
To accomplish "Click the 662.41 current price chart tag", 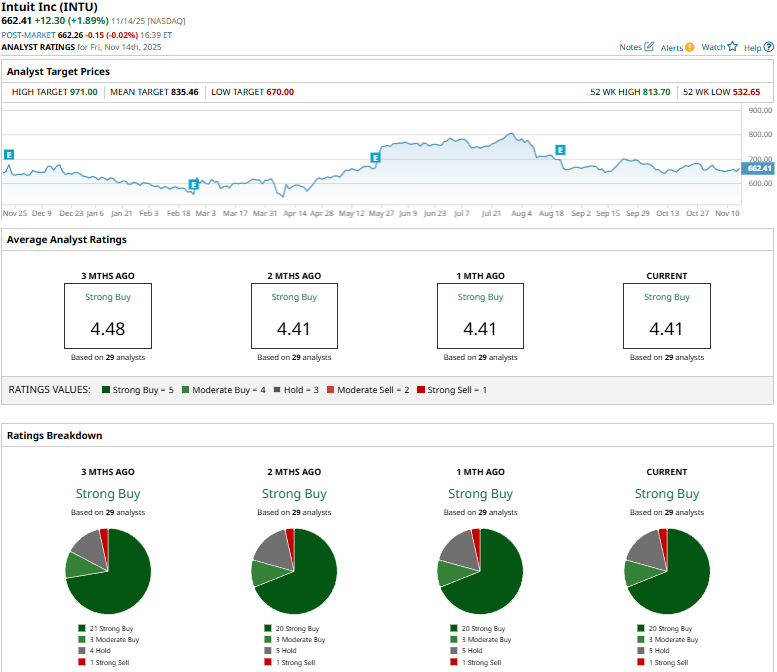I will (x=759, y=168).
